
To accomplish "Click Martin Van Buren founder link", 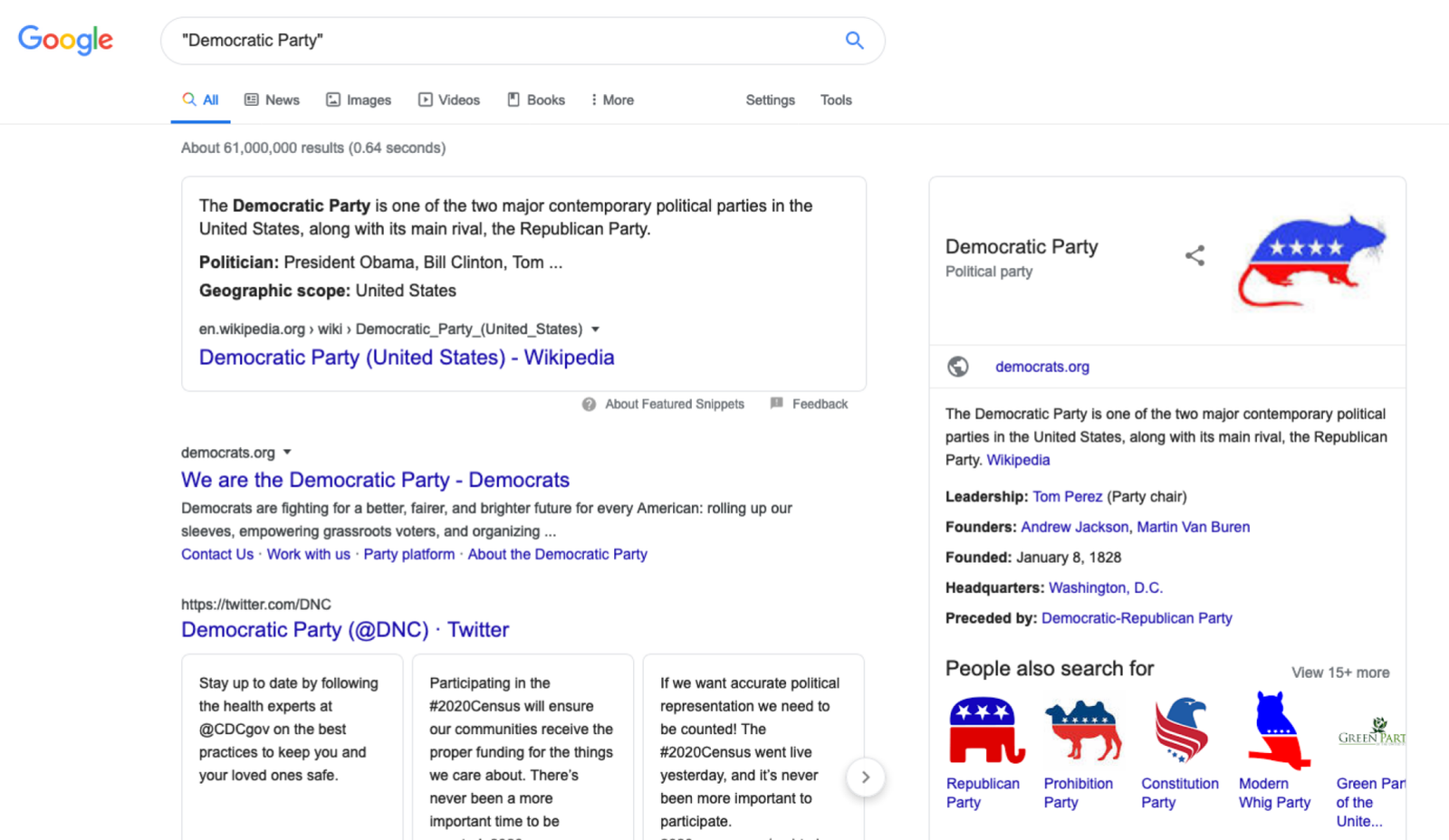I will [1193, 527].
